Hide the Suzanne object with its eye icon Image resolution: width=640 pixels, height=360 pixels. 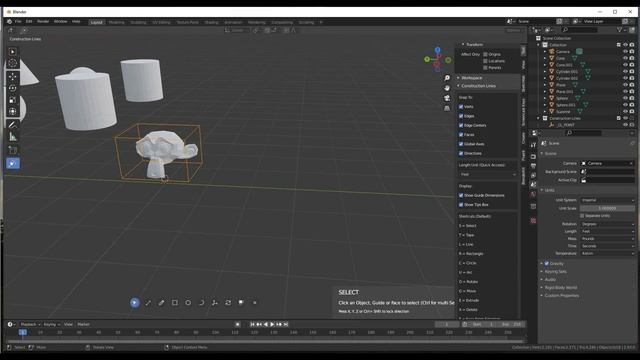click(625, 111)
